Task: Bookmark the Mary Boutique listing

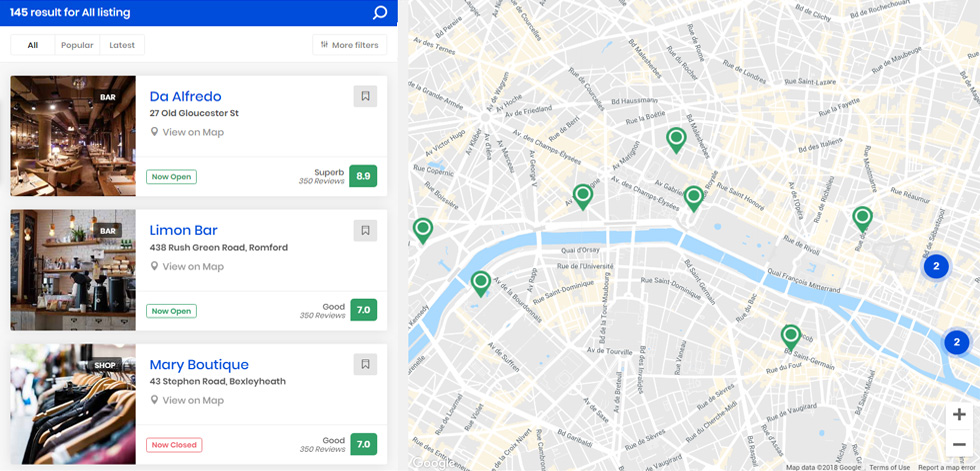Action: pos(366,364)
